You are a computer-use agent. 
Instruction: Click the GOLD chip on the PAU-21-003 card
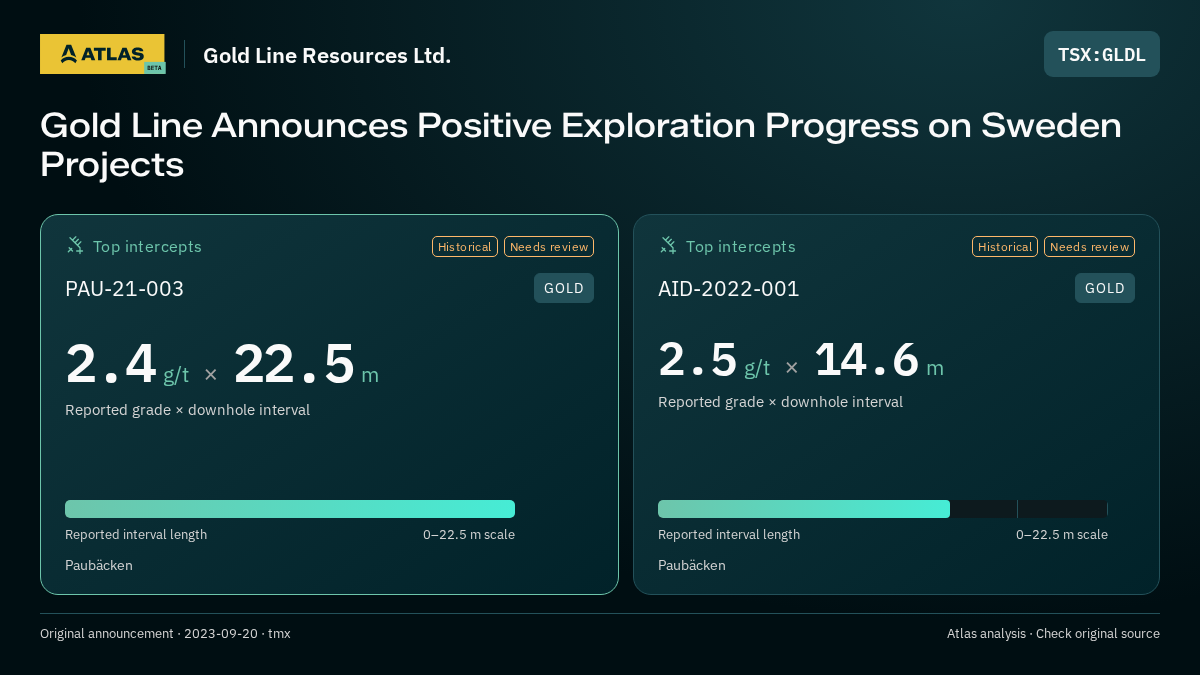564,288
